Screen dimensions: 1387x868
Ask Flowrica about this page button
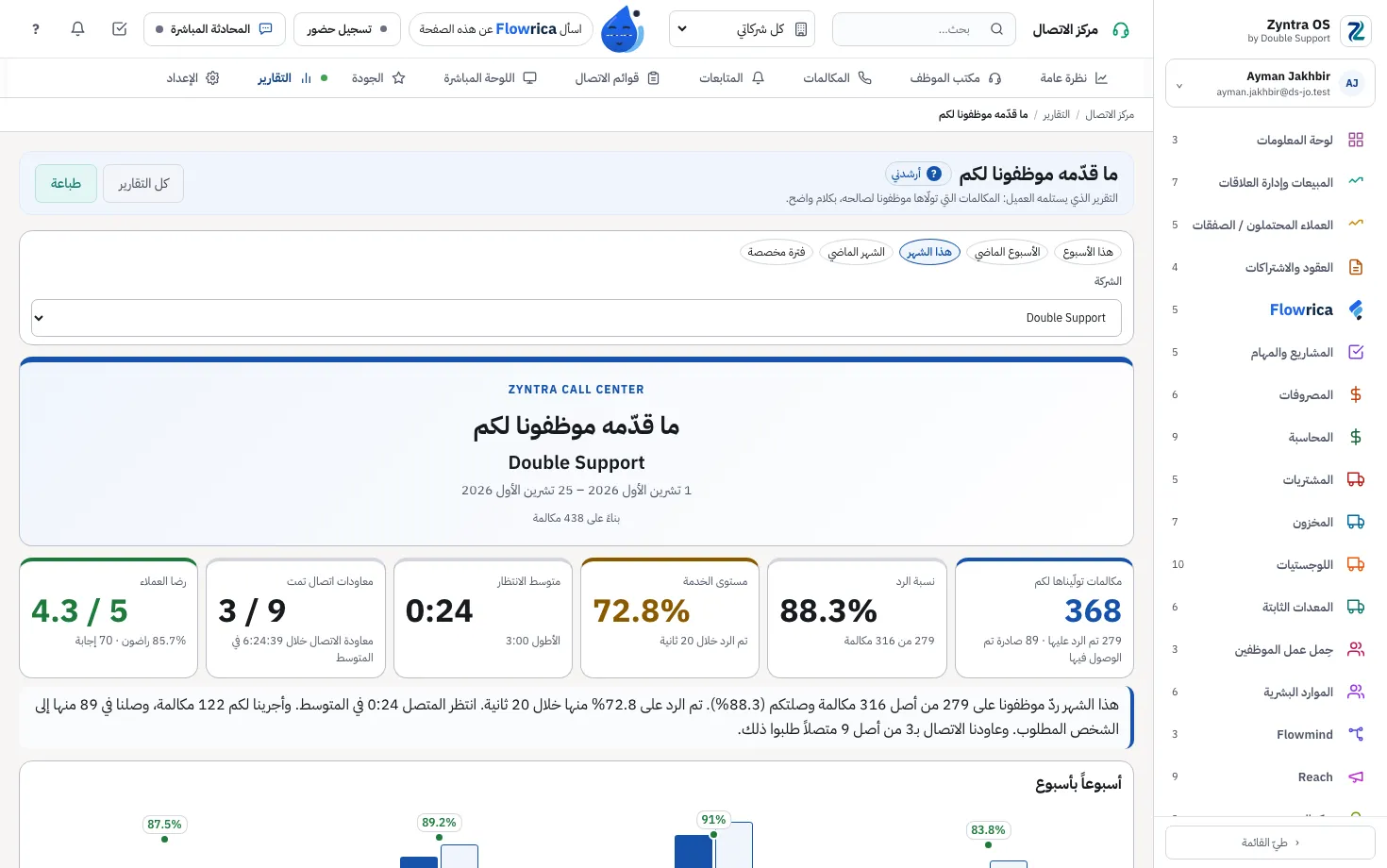[501, 29]
